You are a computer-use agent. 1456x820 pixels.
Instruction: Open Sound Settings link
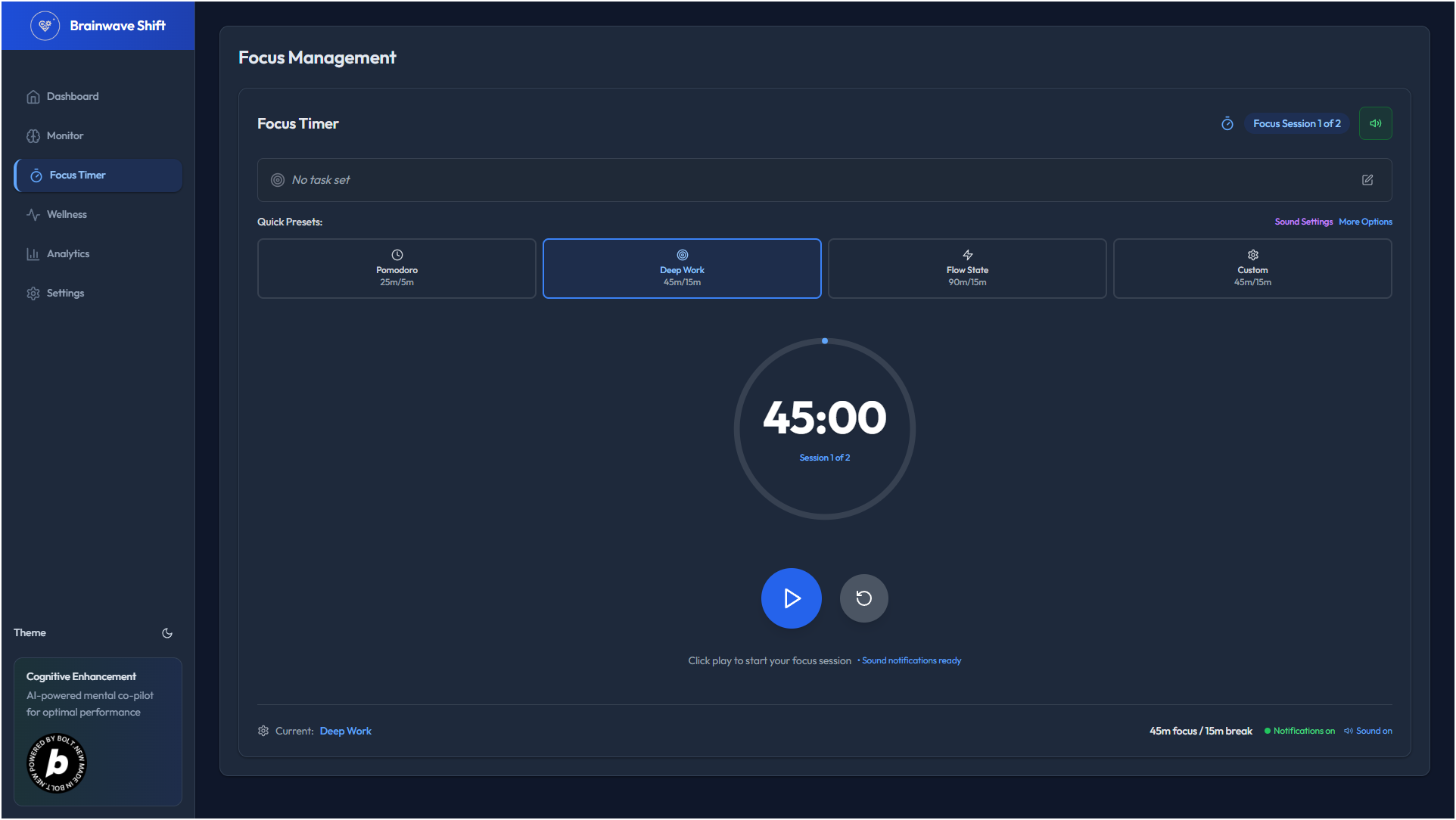point(1303,222)
